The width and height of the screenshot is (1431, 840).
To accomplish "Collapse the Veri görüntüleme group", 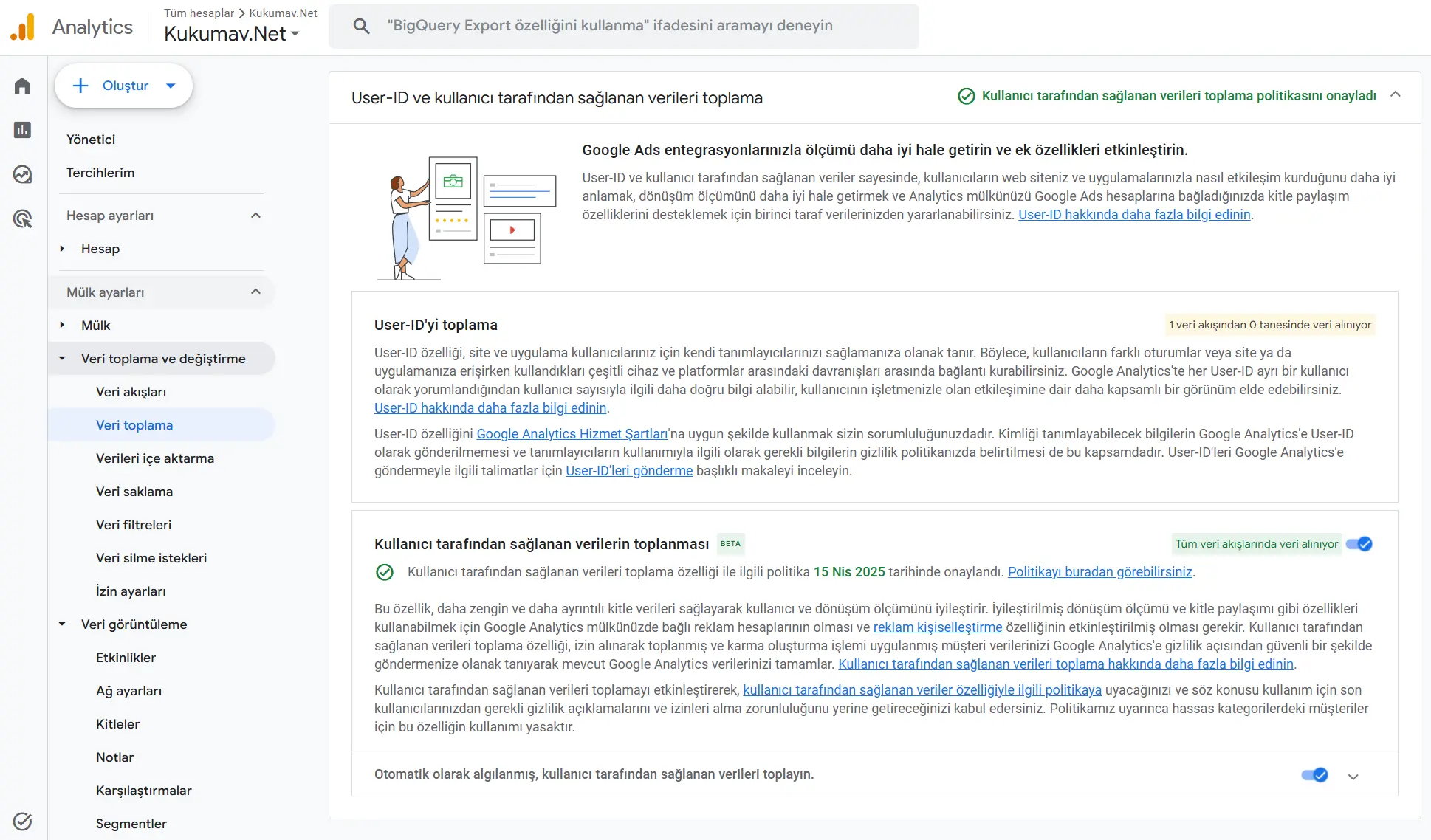I will coord(62,624).
